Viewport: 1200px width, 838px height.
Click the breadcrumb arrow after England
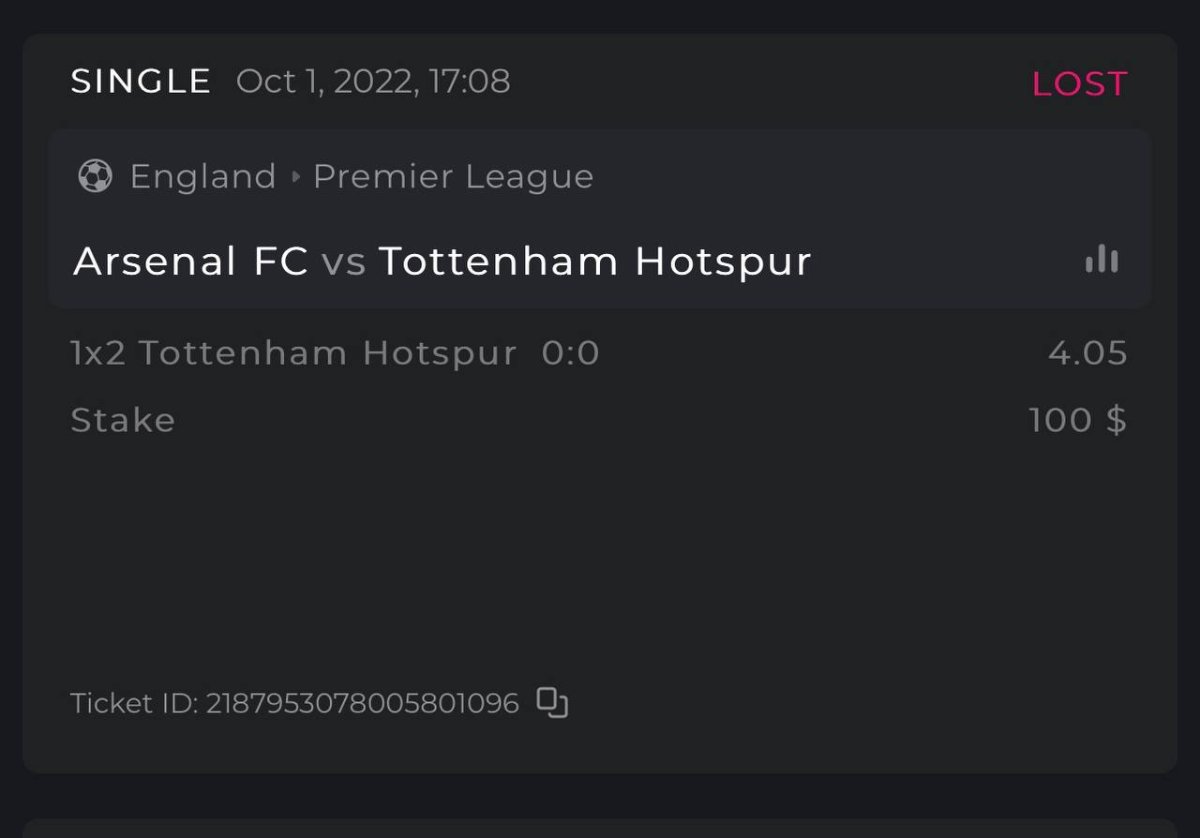click(x=295, y=177)
